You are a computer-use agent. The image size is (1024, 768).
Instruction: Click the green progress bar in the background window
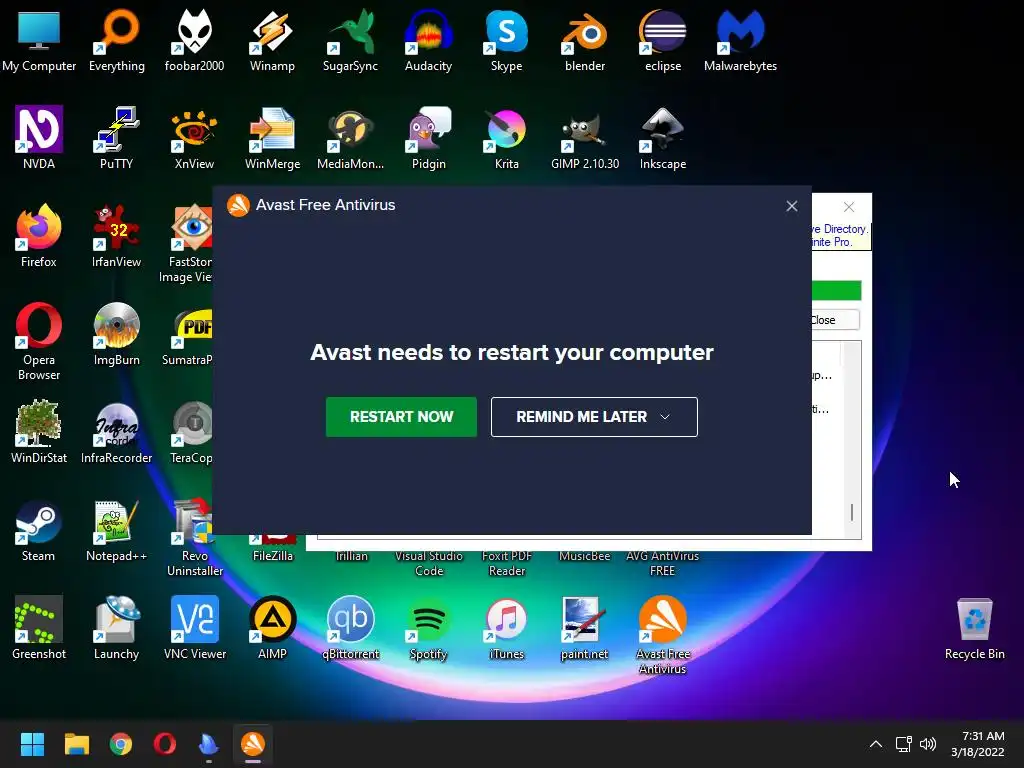pyautogui.click(x=837, y=290)
